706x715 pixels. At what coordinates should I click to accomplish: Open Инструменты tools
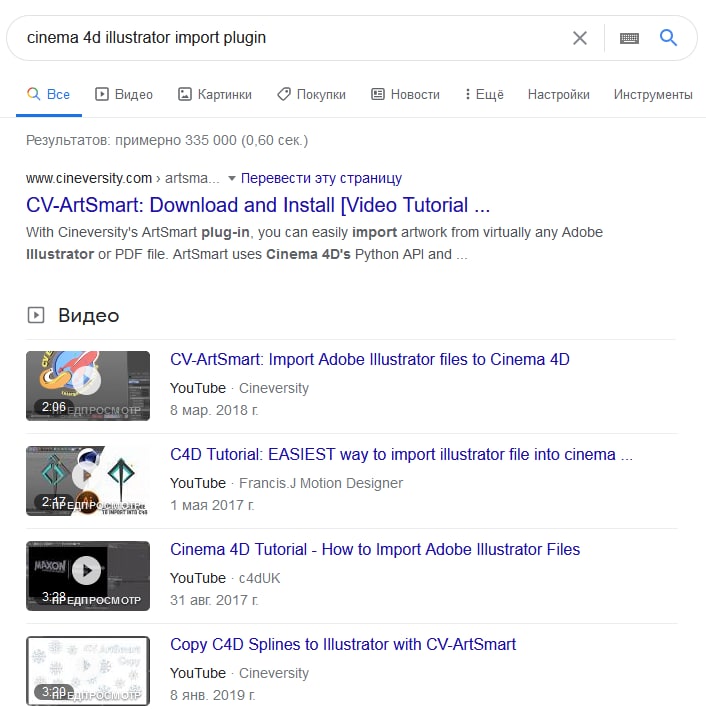click(x=653, y=94)
